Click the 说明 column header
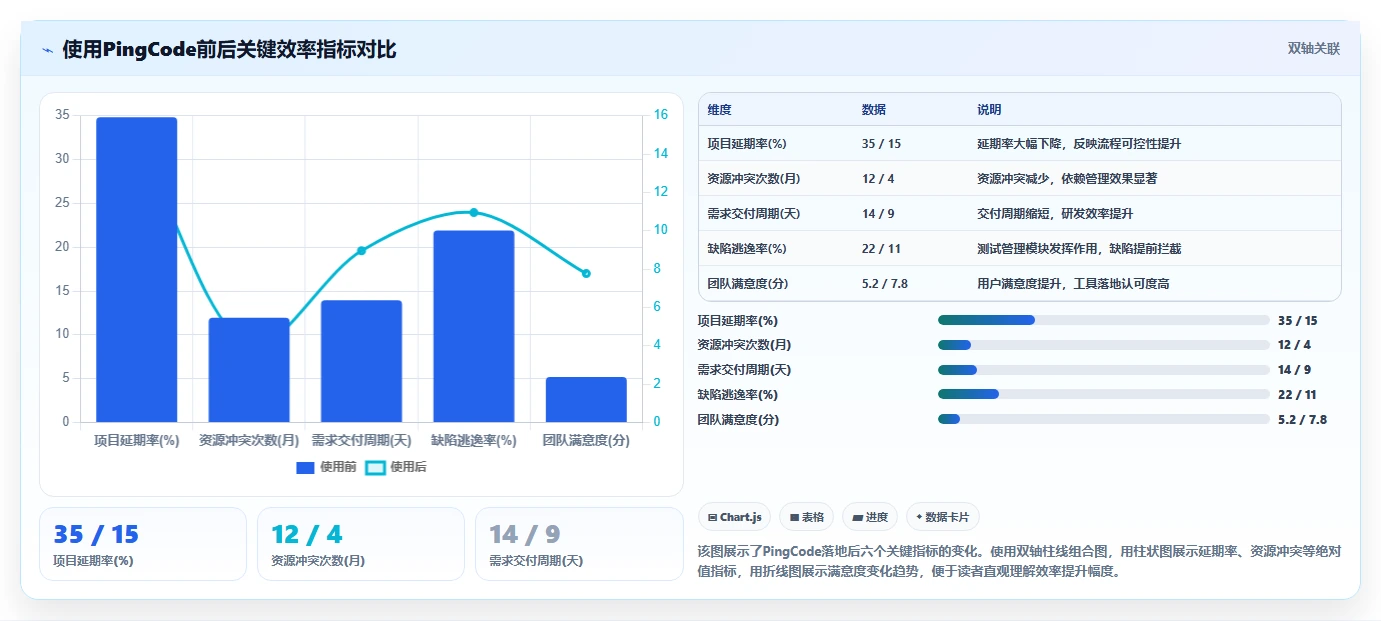This screenshot has height=621, width=1381. click(989, 109)
